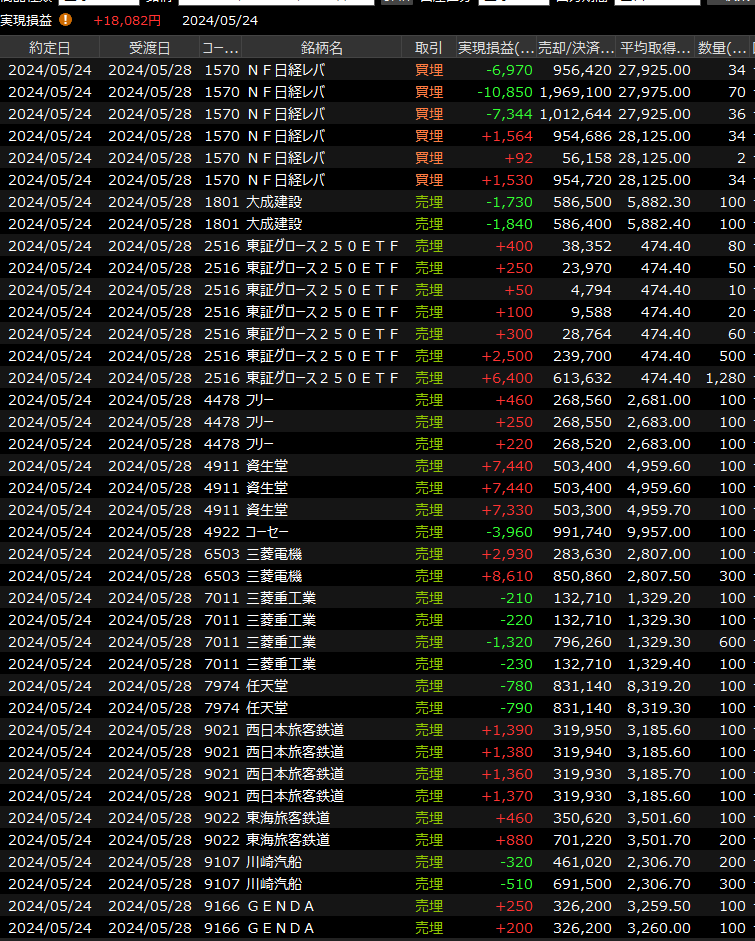Sort by the 受渡日 column header
Screen dimensions: 755x941
tap(149, 48)
